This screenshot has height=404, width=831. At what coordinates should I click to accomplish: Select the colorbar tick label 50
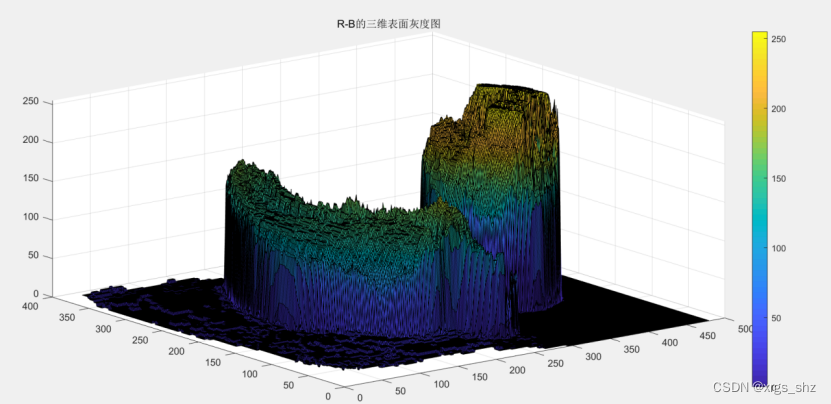776,318
